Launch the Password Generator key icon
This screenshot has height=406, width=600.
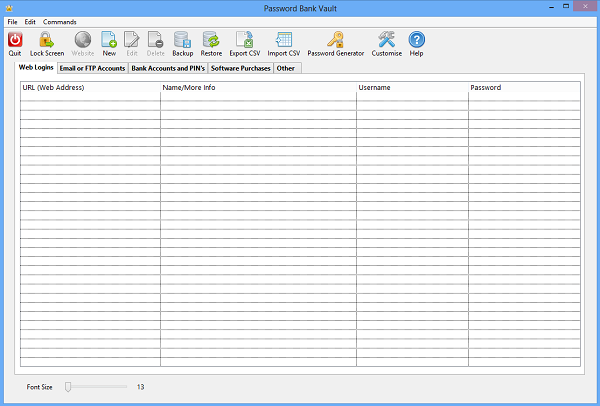(x=336, y=40)
